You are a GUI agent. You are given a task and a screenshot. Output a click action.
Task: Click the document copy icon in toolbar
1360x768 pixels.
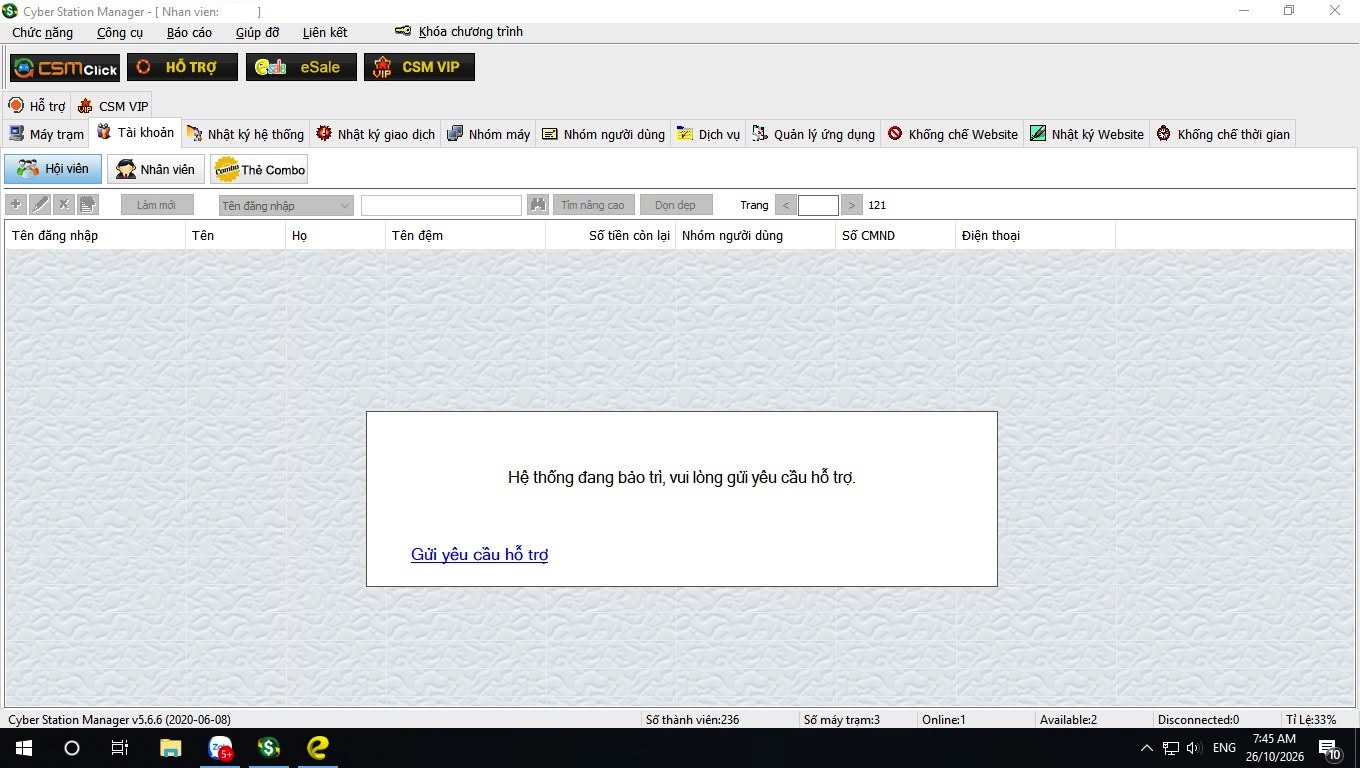click(x=88, y=205)
